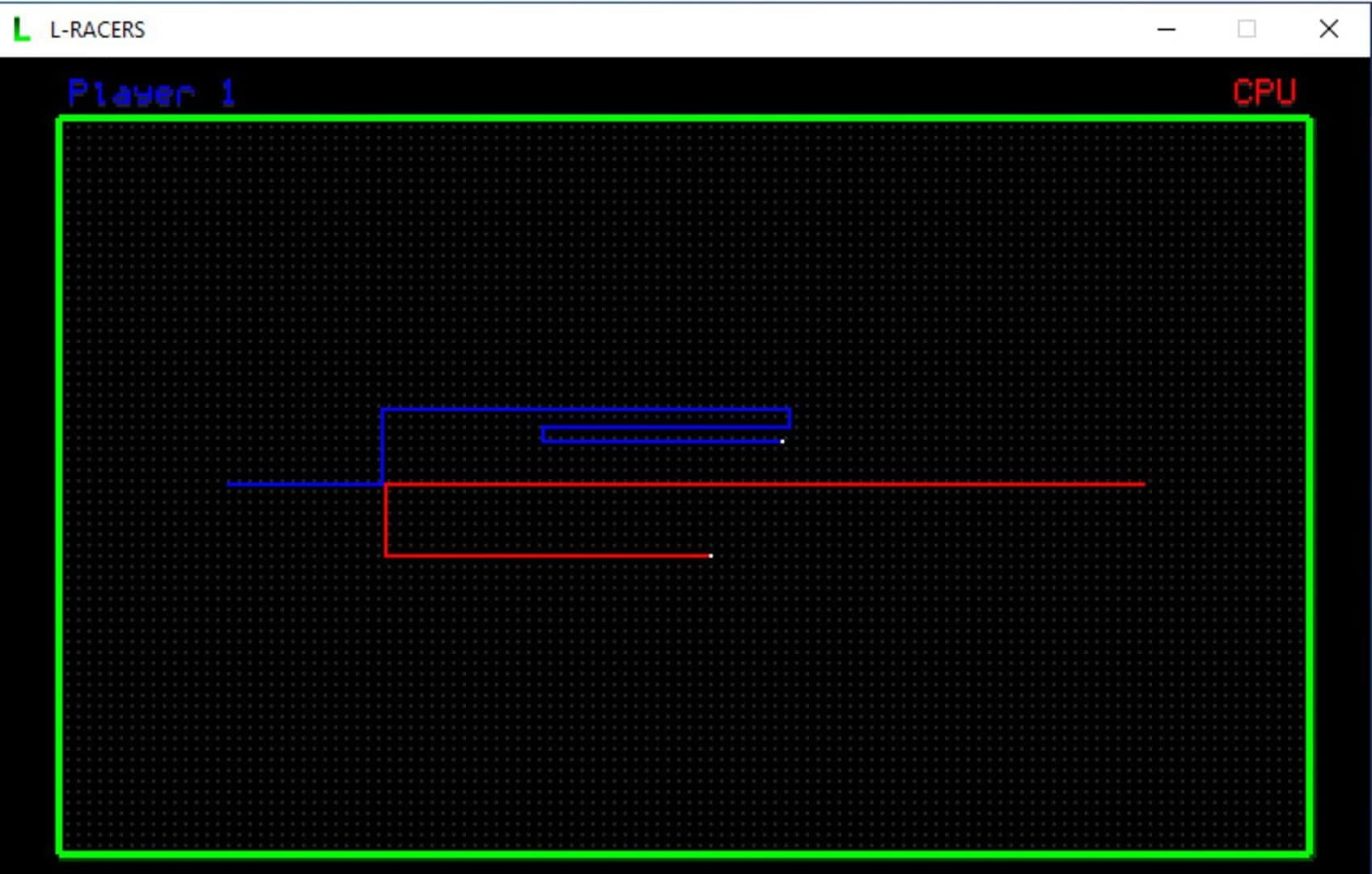The image size is (1372, 874).
Task: Click the green L app icon in title bar
Action: coord(22,29)
